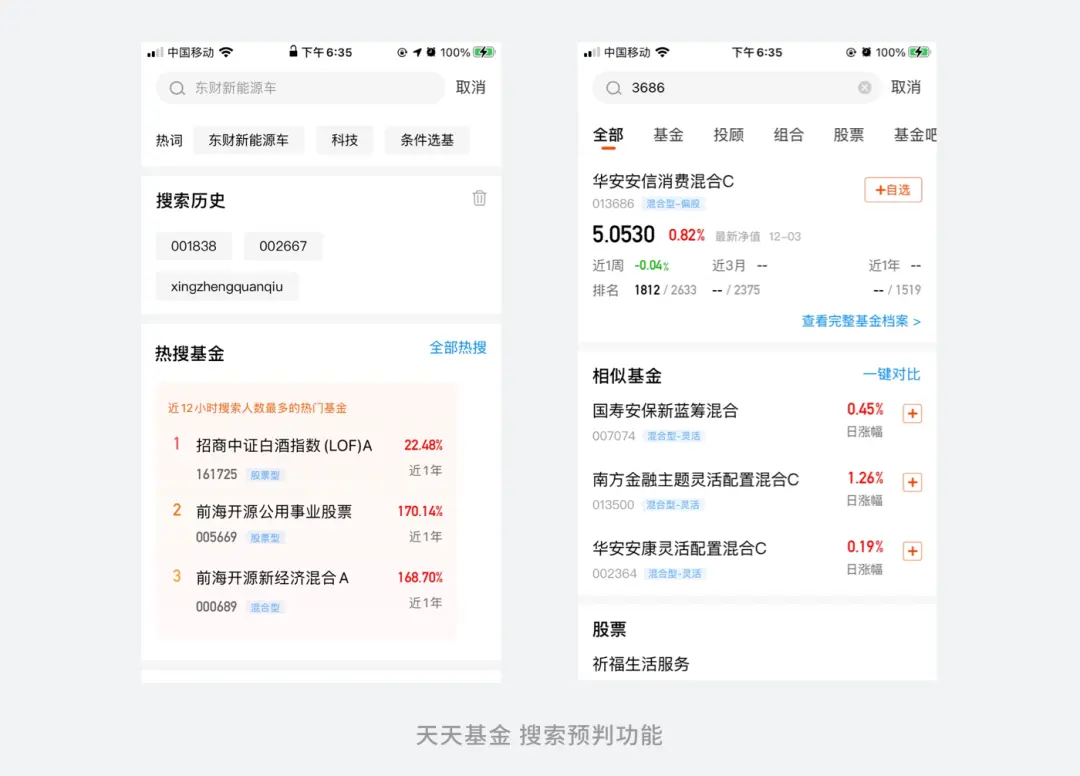Tap net value 5.0530
Viewport: 1080px width, 776px height.
(623, 235)
